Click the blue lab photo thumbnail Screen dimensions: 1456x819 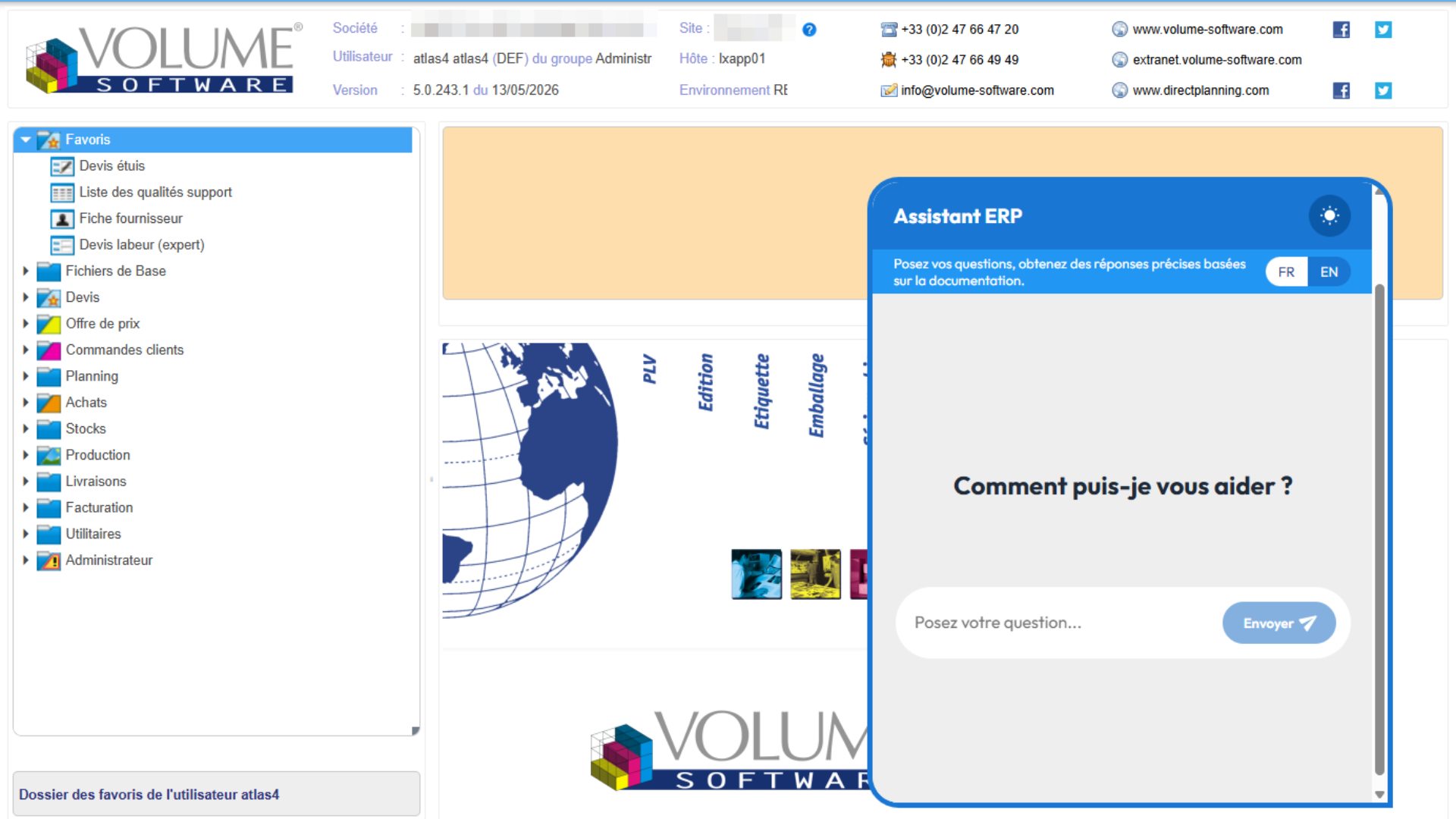[756, 574]
